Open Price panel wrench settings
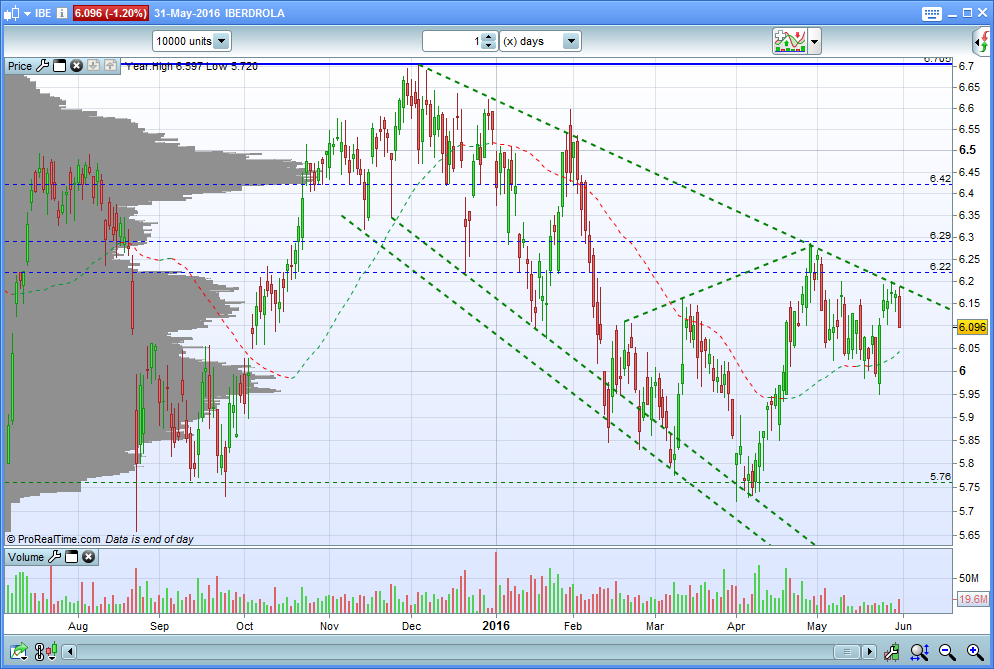 tap(42, 65)
